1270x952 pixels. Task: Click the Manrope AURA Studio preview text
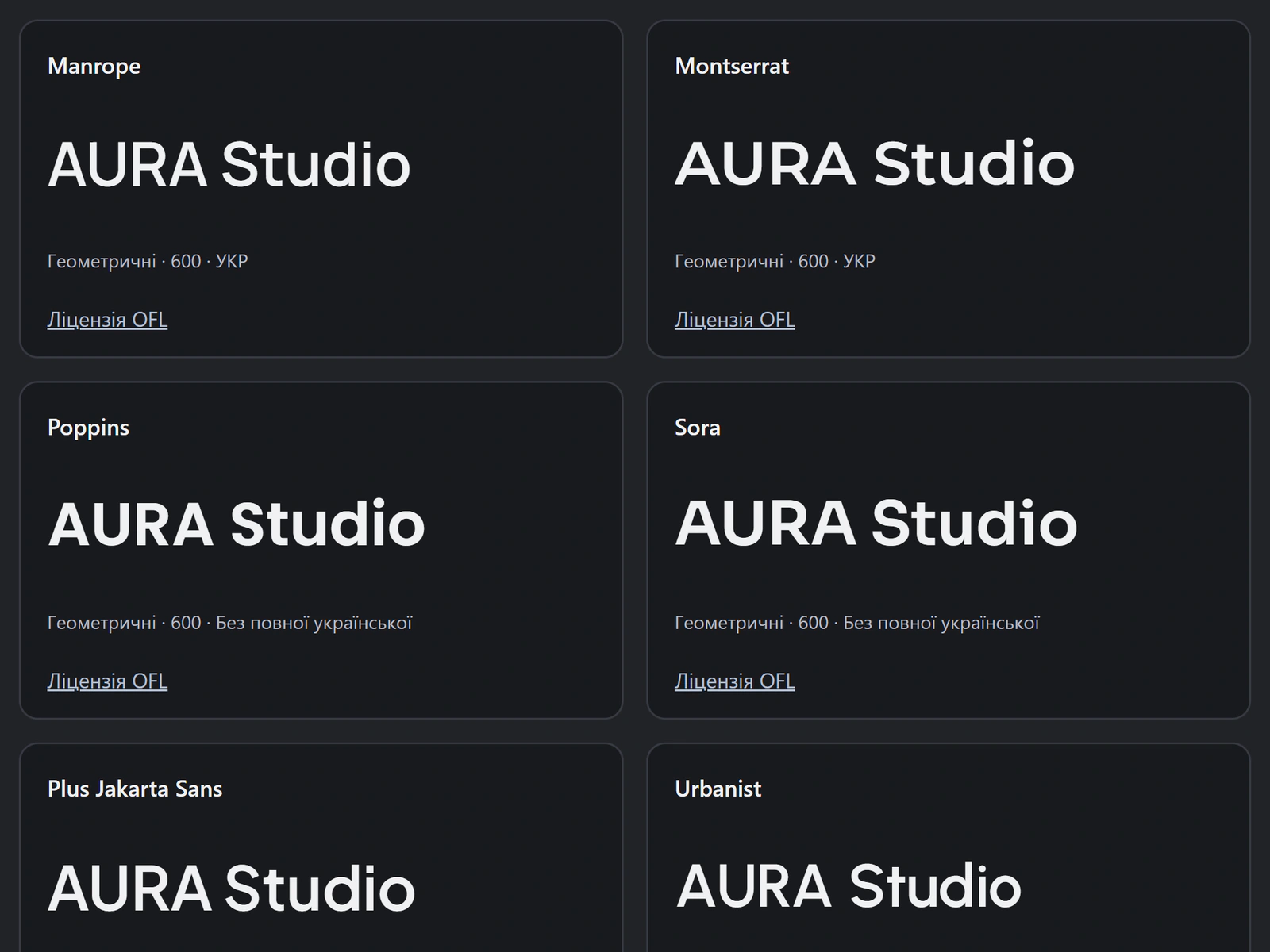tap(229, 165)
